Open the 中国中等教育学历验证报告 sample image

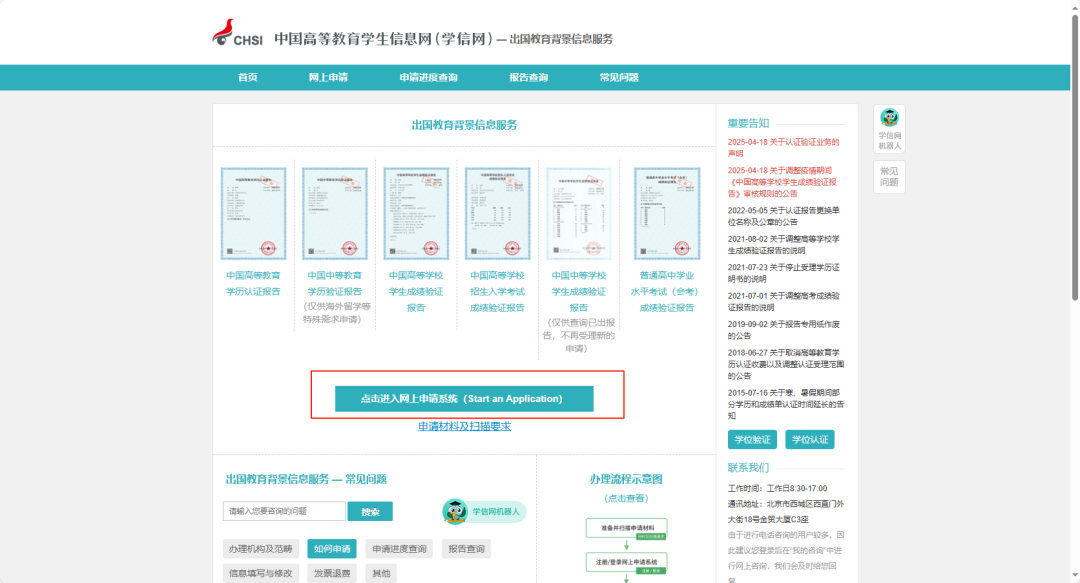[335, 214]
